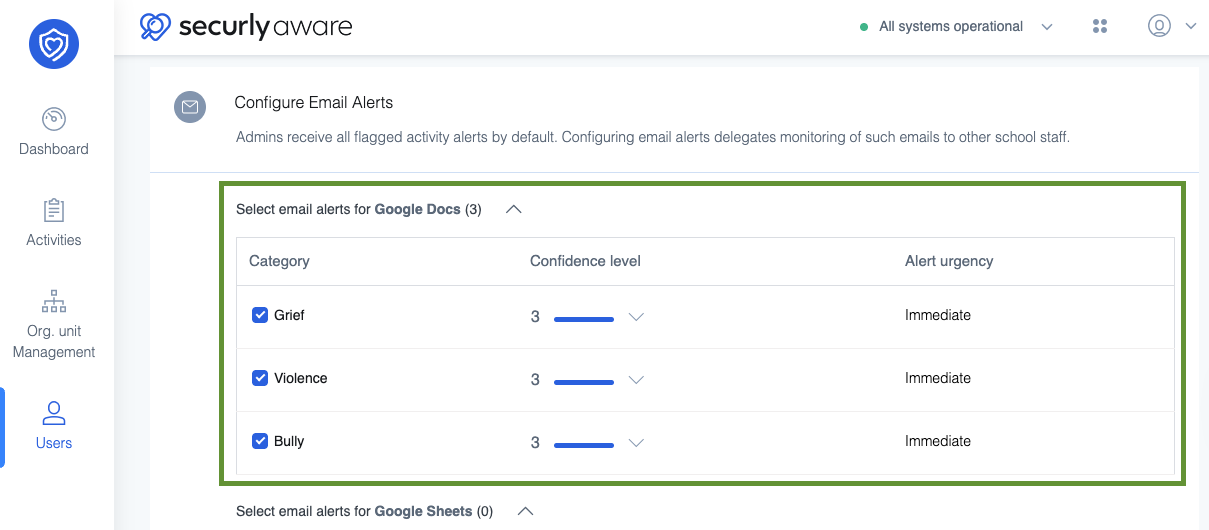
Task: Click the confidence value 3 in Violence row
Action: click(x=535, y=380)
